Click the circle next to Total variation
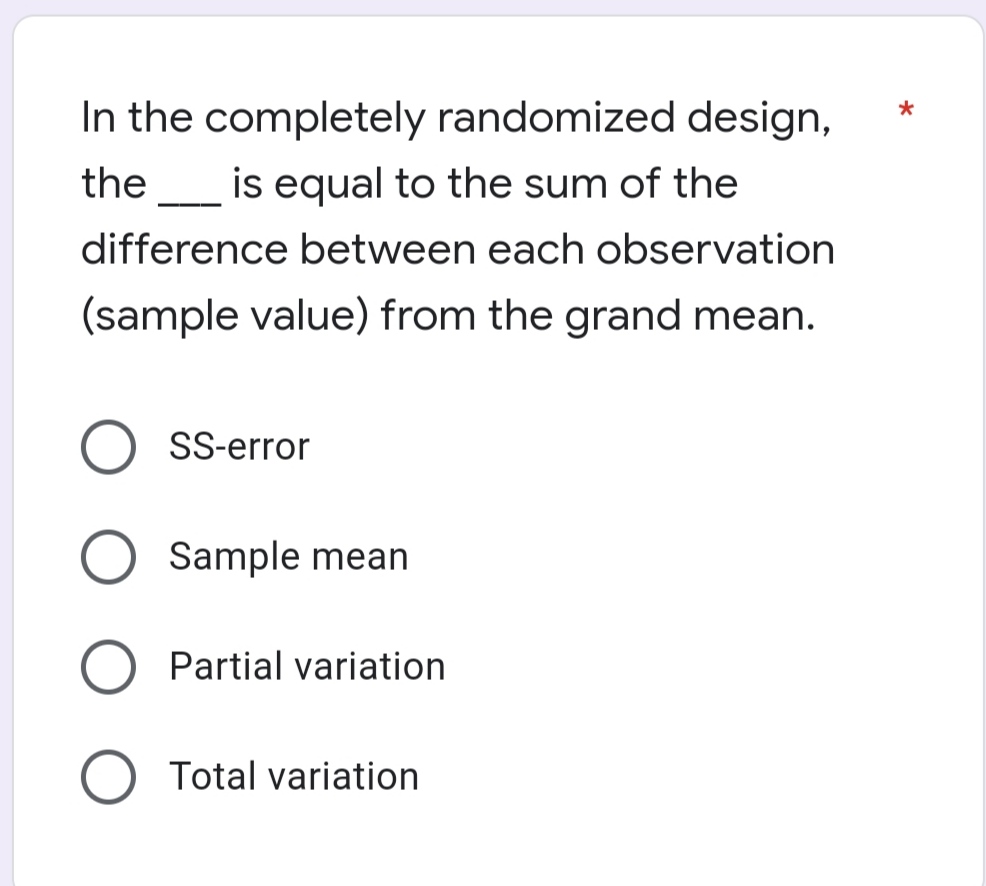986x886 pixels. coord(109,777)
